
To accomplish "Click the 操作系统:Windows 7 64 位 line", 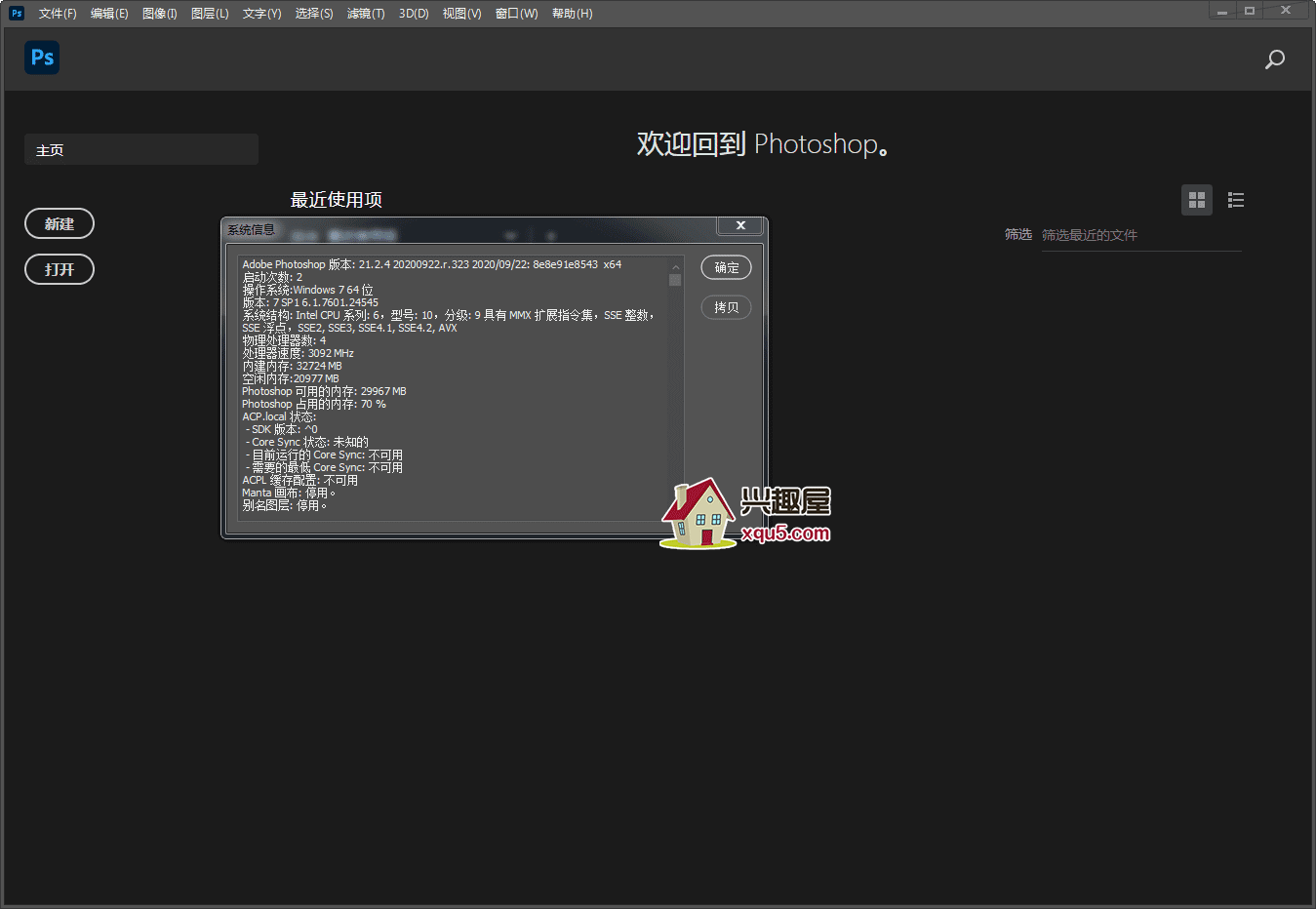I will 307,290.
